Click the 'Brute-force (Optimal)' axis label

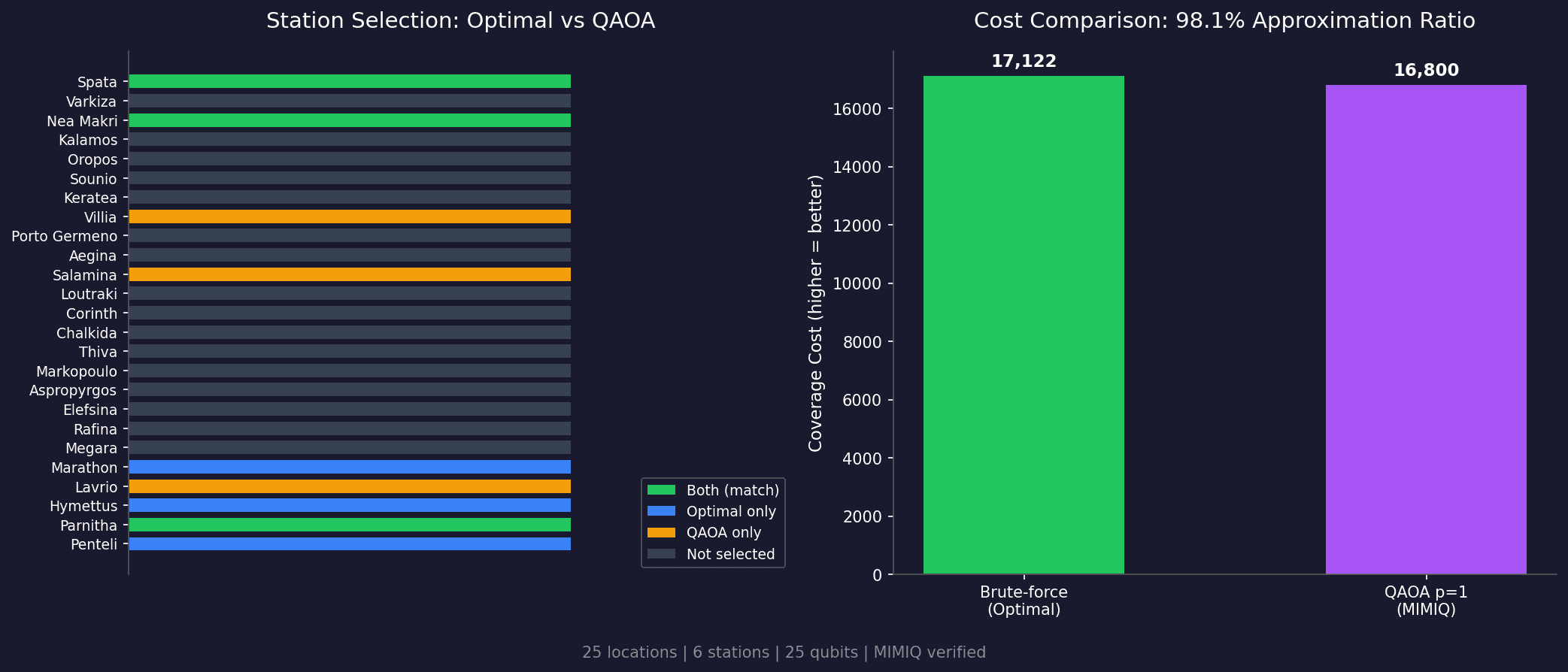(x=1024, y=601)
